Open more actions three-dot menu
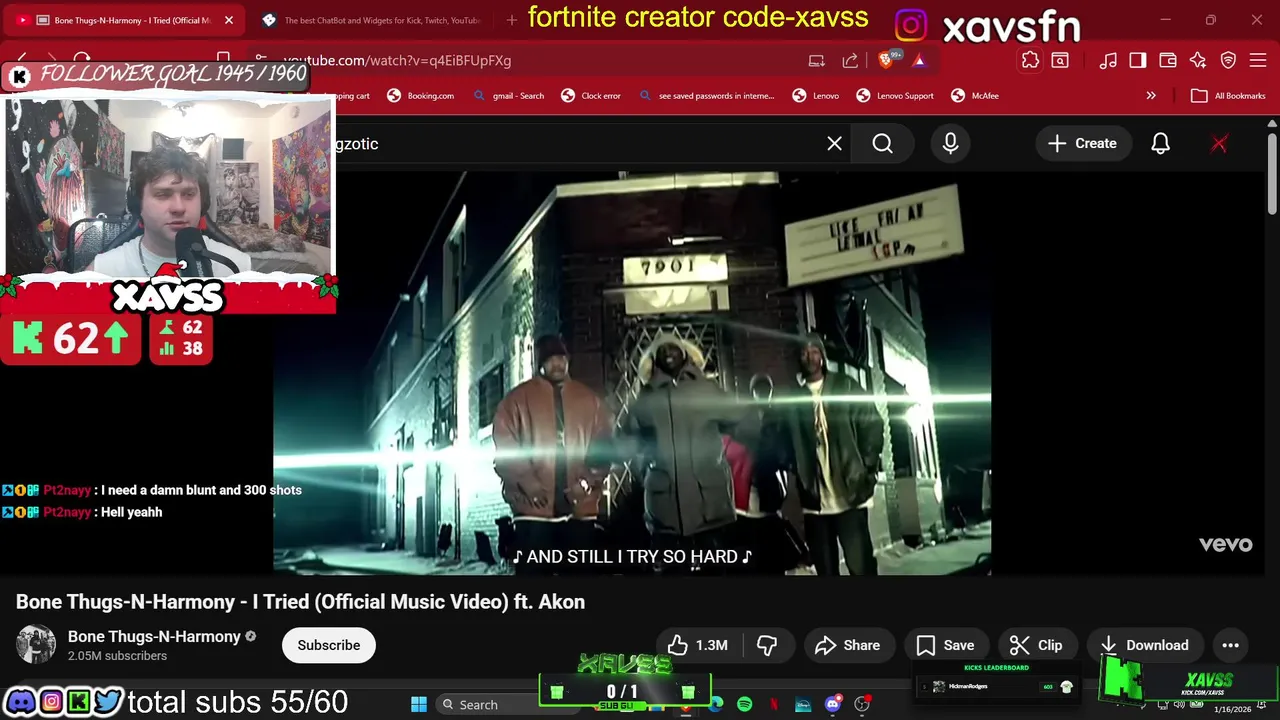 1230,645
